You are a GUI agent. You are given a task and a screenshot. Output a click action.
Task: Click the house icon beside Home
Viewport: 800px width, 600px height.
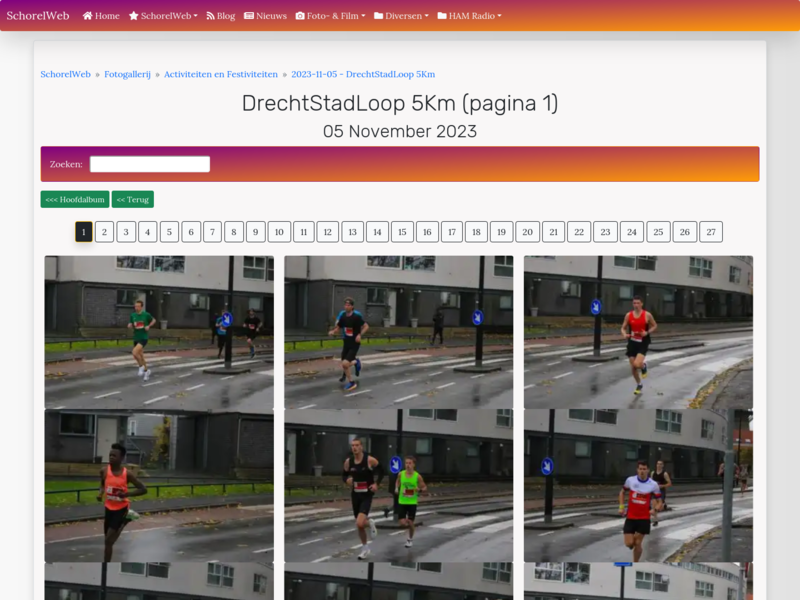[x=87, y=16]
